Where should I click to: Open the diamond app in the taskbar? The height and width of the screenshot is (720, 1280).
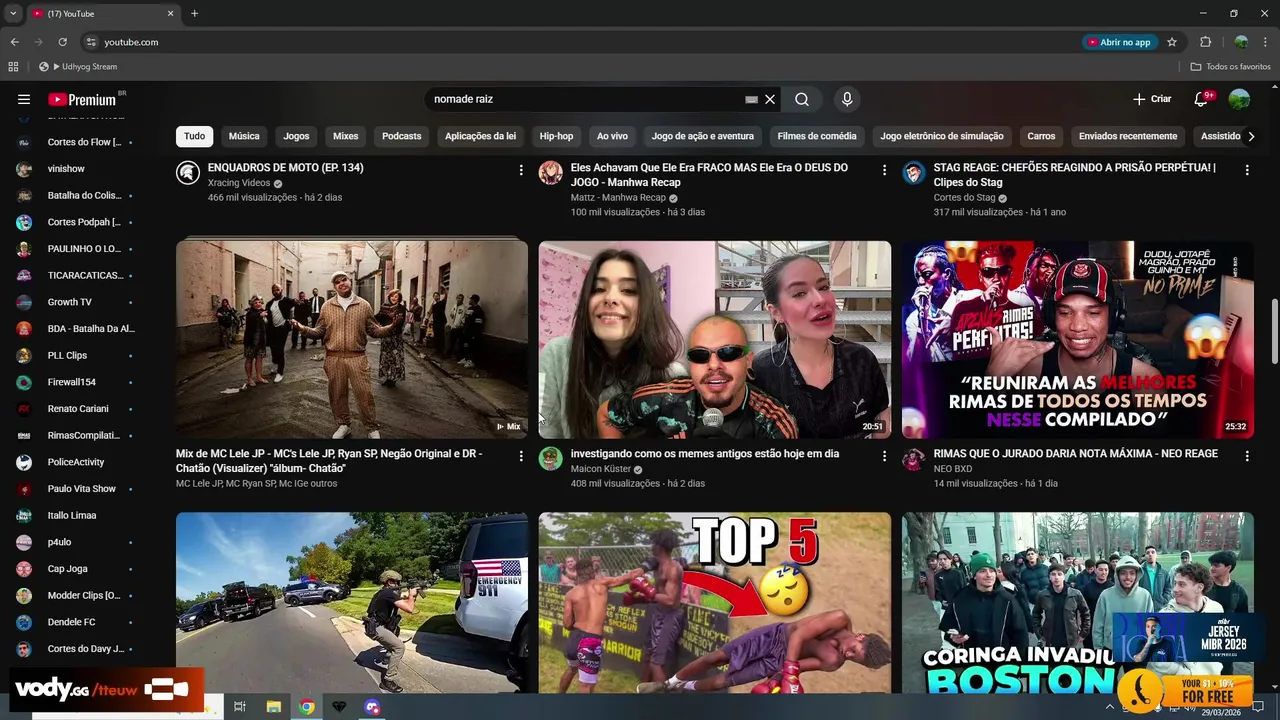point(339,707)
